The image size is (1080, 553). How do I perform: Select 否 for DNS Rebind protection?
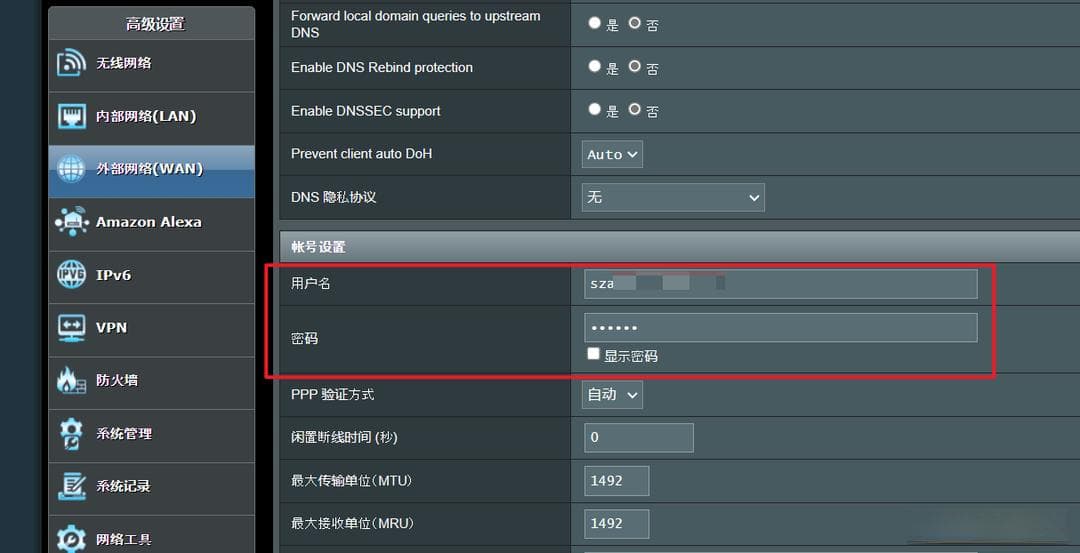[634, 67]
